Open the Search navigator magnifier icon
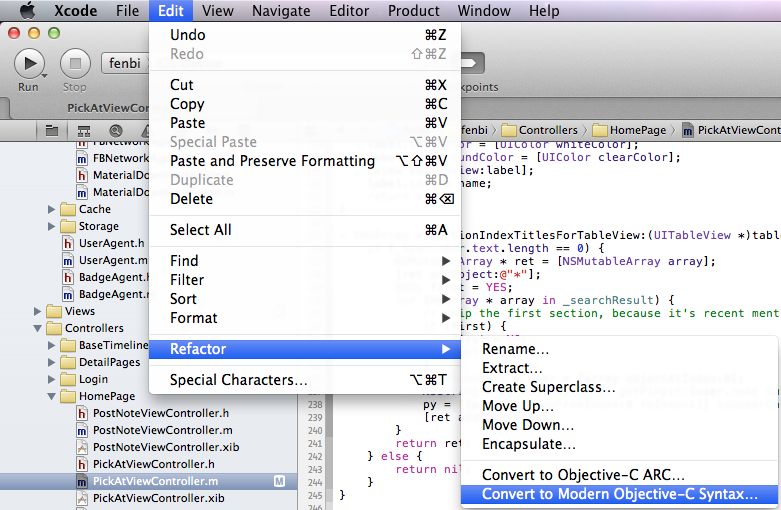Screen dimensions: 781x510 (x=116, y=130)
